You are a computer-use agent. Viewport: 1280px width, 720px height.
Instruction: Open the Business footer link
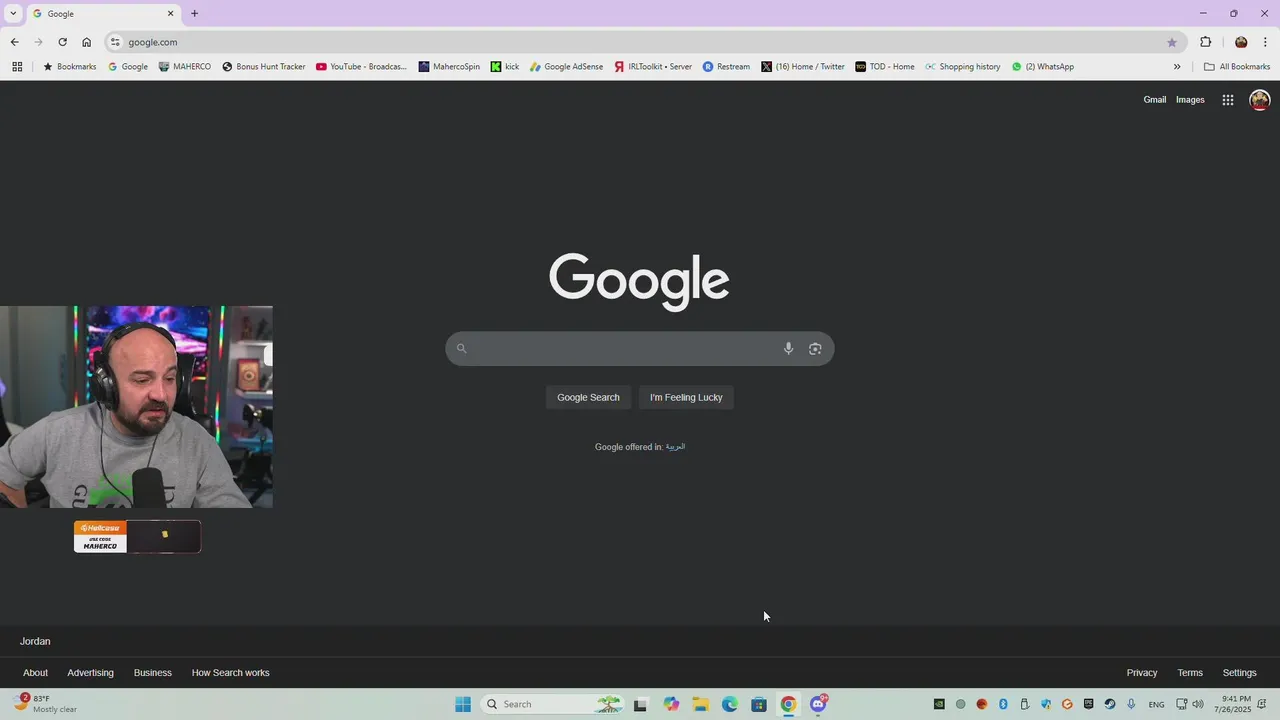[x=153, y=673]
